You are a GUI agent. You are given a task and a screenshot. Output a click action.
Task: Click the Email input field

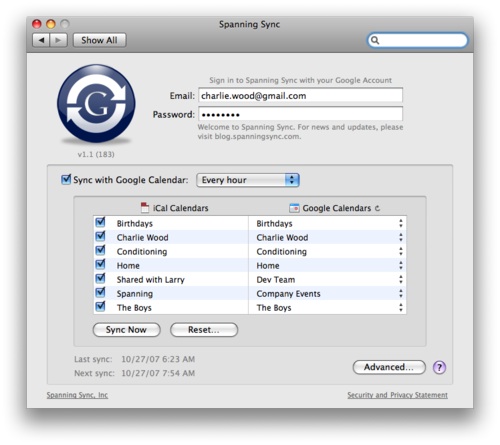pos(300,96)
